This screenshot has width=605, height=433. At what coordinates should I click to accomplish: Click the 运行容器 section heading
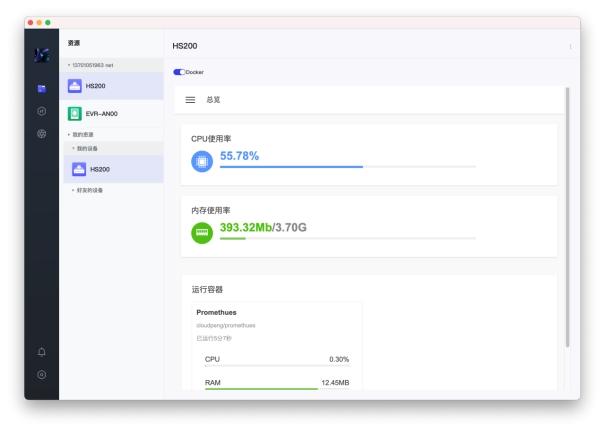(x=207, y=289)
